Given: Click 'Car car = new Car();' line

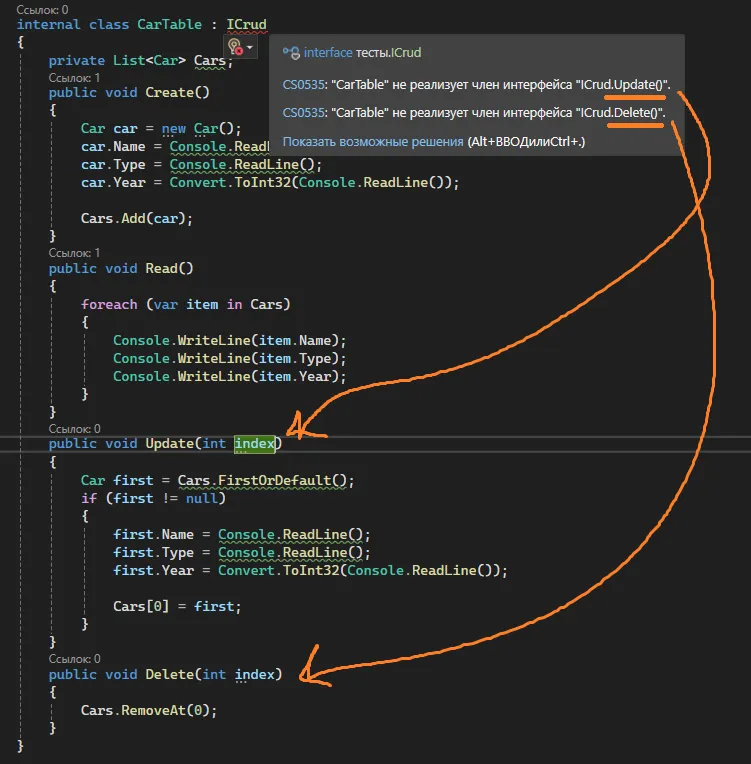Looking at the screenshot, I should pyautogui.click(x=161, y=129).
